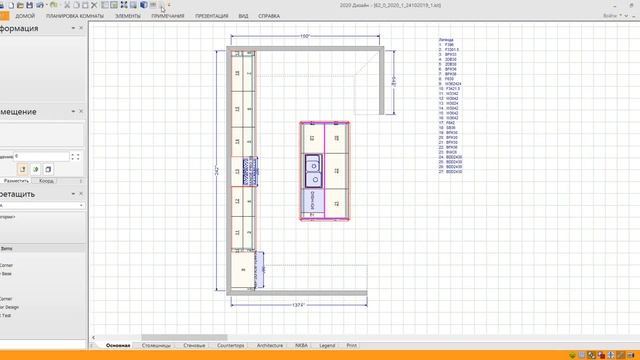Click the Paste icon in top toolbar
640x360 pixels.
pos(85,5)
